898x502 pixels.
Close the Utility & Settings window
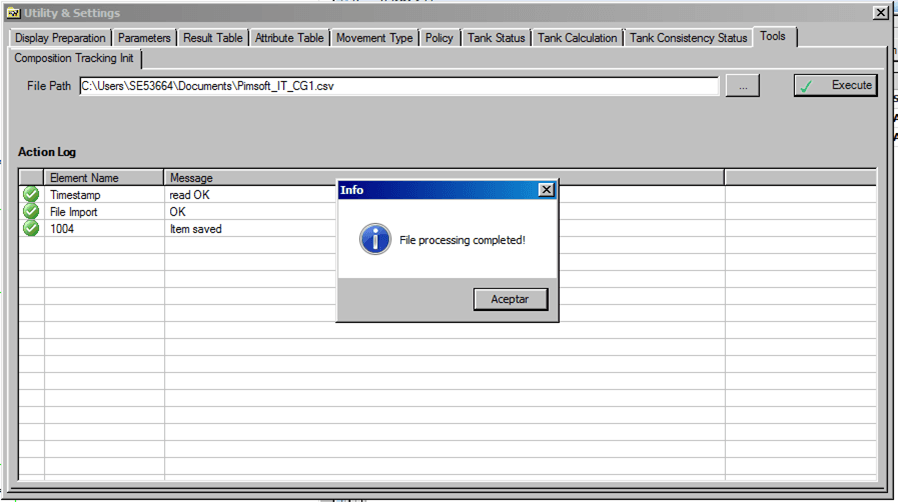[x=881, y=13]
